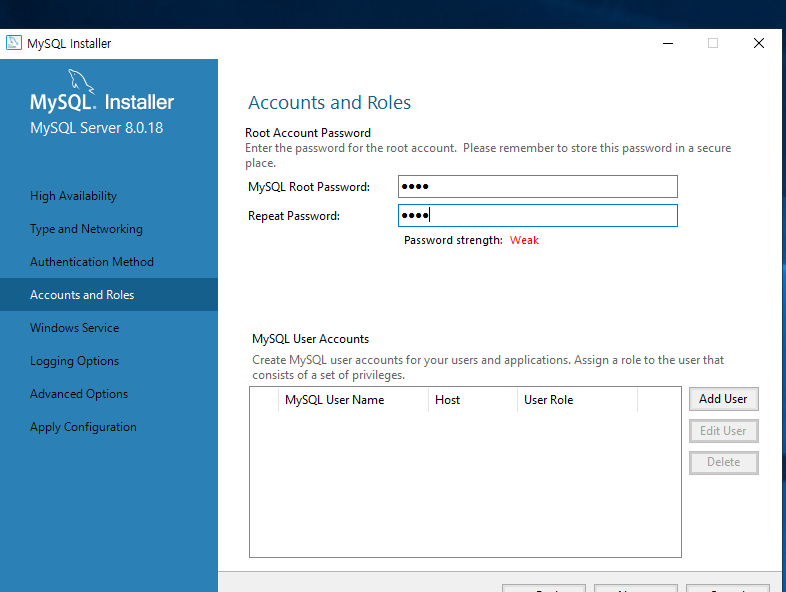The image size is (786, 592).
Task: Click the Delete user button
Action: (723, 462)
